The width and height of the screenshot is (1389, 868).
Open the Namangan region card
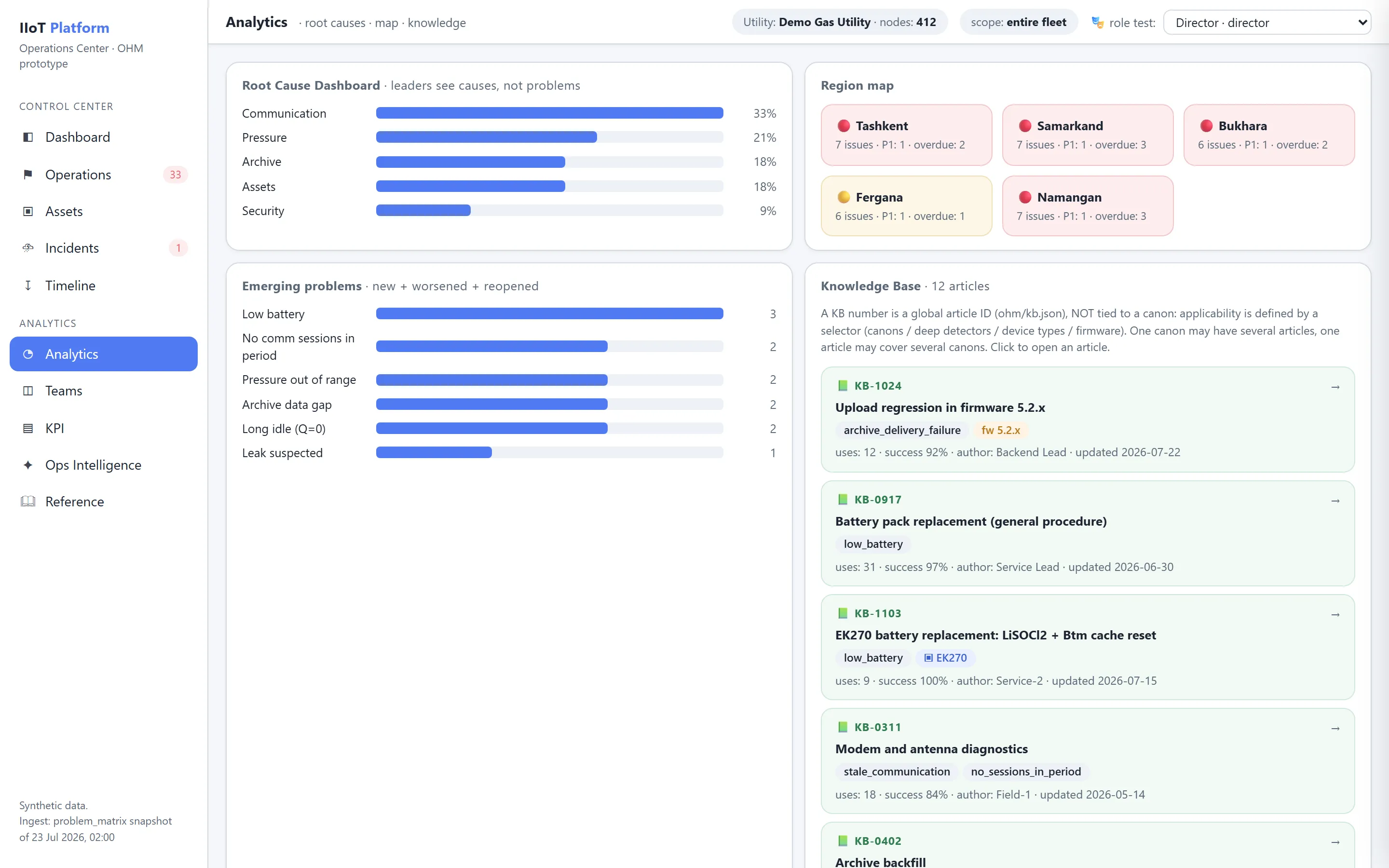[x=1087, y=206]
